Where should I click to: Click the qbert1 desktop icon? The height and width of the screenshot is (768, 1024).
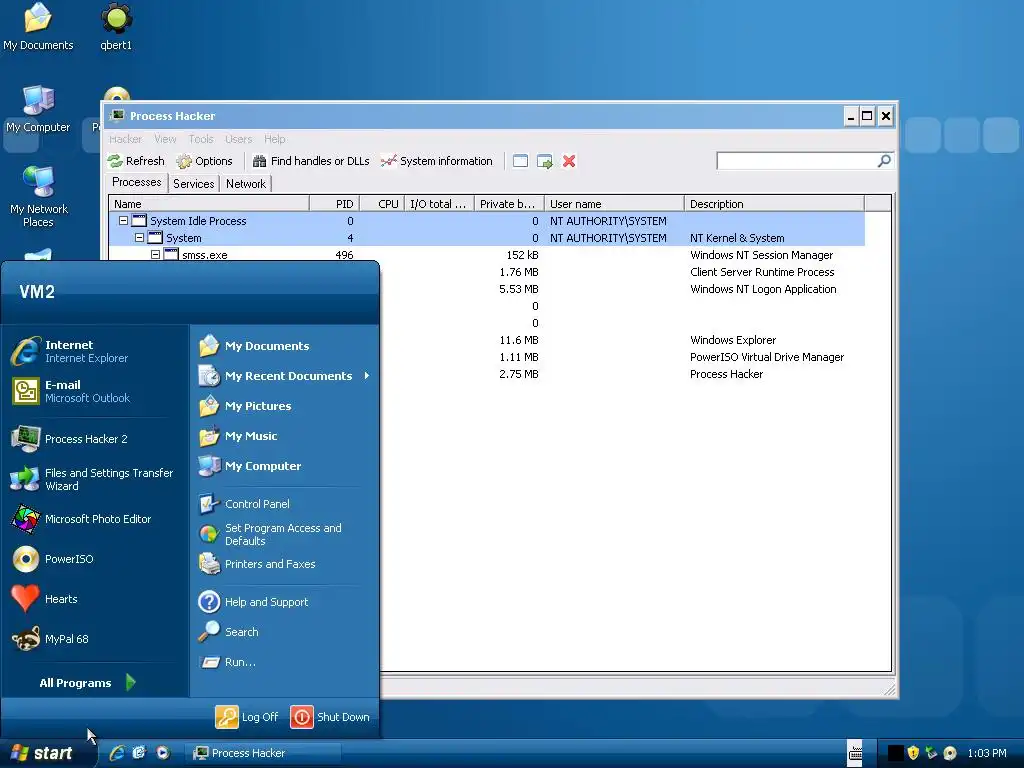(x=116, y=27)
